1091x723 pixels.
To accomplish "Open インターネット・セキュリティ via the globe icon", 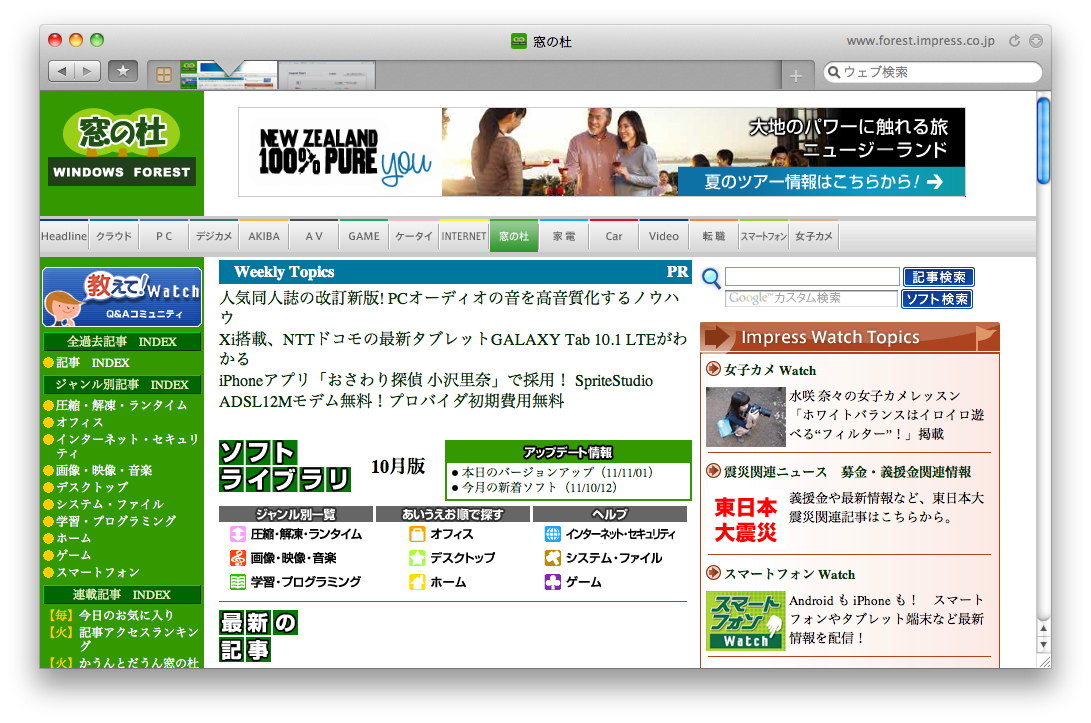I will (x=551, y=535).
